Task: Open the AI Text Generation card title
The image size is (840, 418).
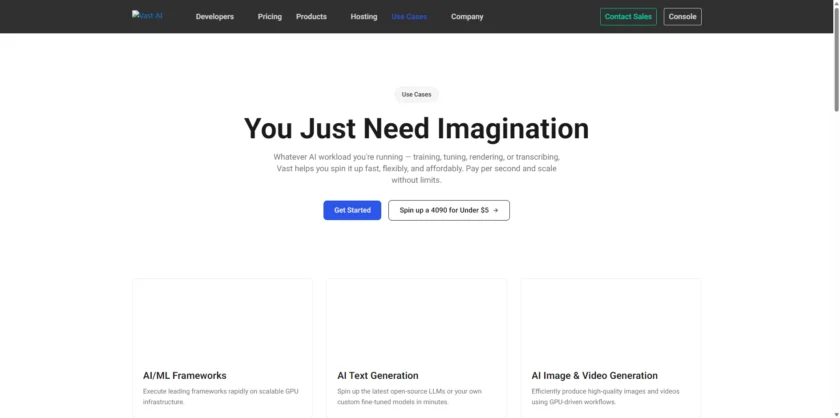Action: pyautogui.click(x=378, y=376)
